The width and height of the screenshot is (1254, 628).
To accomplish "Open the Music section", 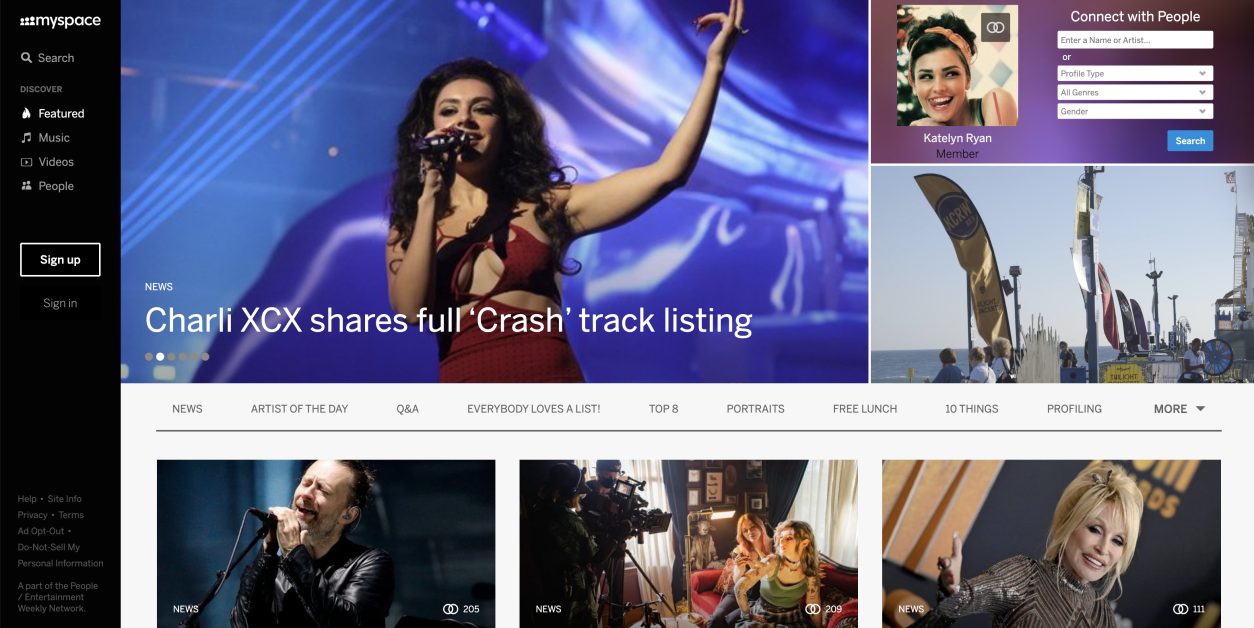I will [x=46, y=138].
